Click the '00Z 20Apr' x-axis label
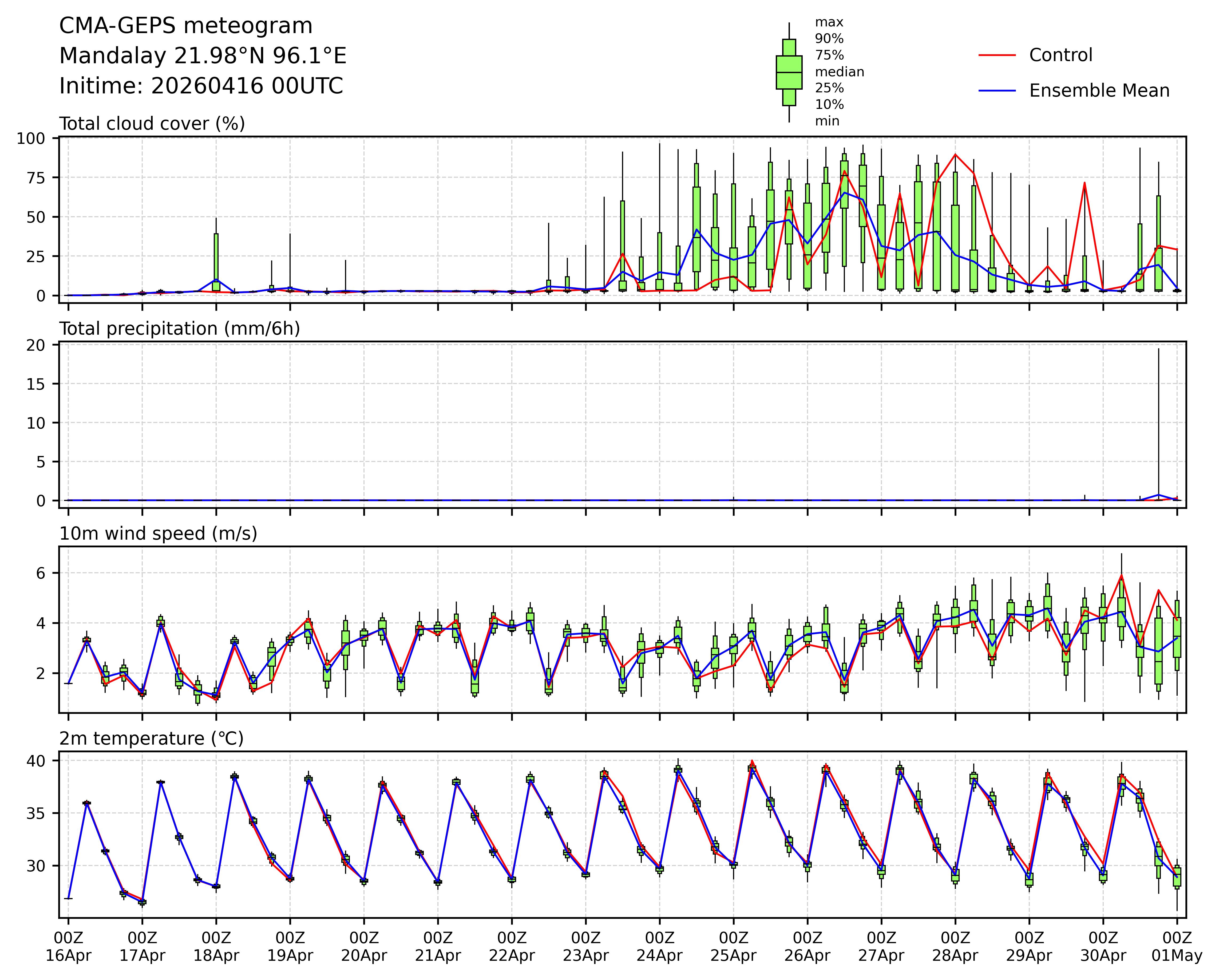This screenshot has height=980, width=1219. [363, 947]
